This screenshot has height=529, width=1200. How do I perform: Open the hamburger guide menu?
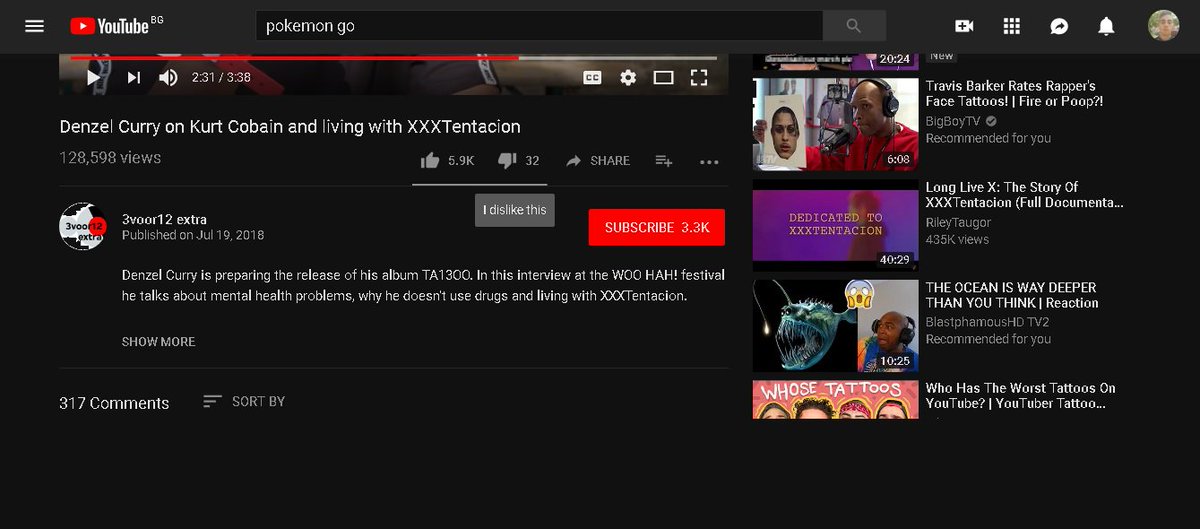[x=35, y=26]
